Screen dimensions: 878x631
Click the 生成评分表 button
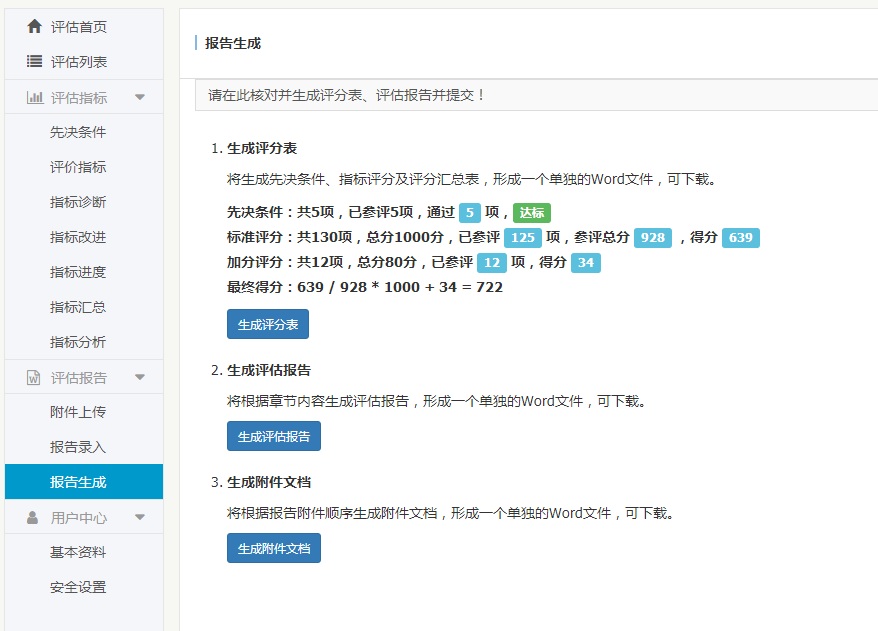(268, 324)
